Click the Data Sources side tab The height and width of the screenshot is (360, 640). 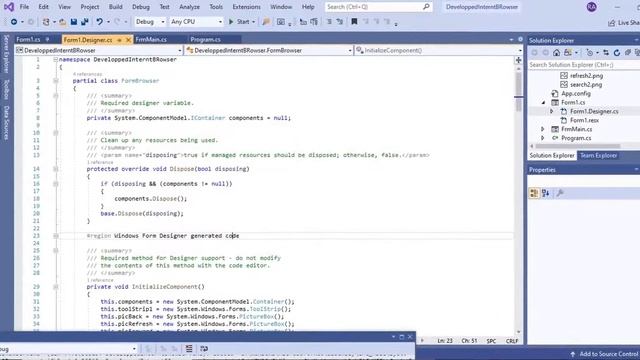coord(6,123)
